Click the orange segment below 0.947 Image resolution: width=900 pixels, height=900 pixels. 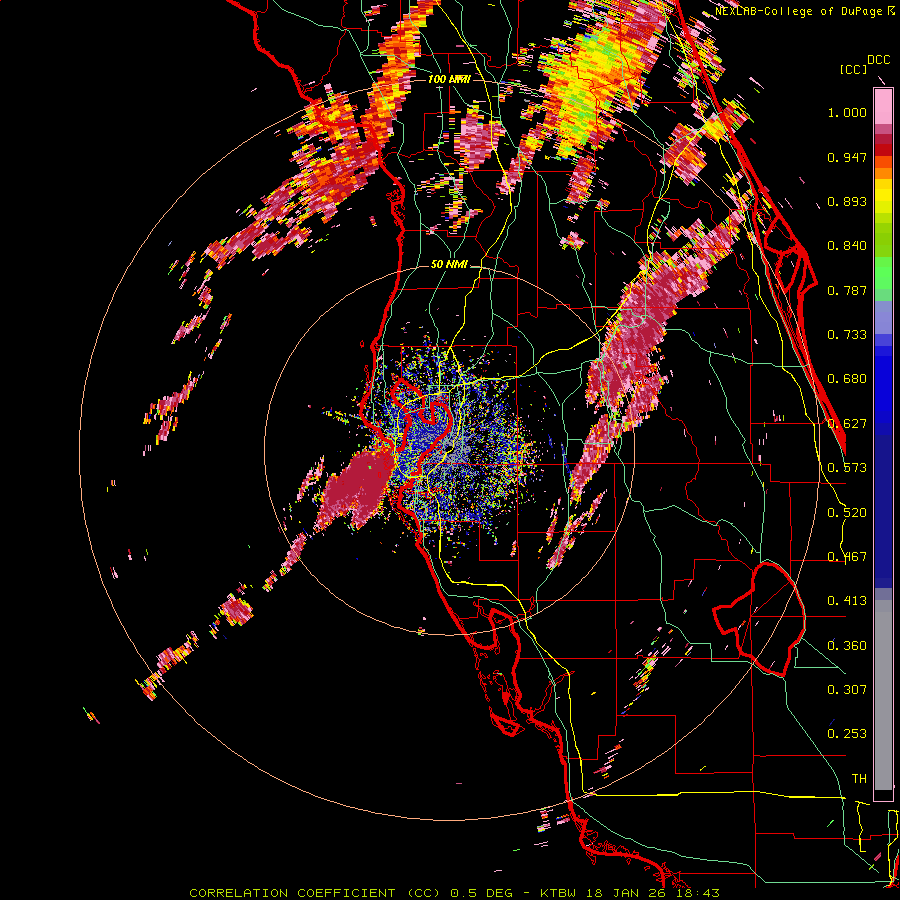coord(883,162)
